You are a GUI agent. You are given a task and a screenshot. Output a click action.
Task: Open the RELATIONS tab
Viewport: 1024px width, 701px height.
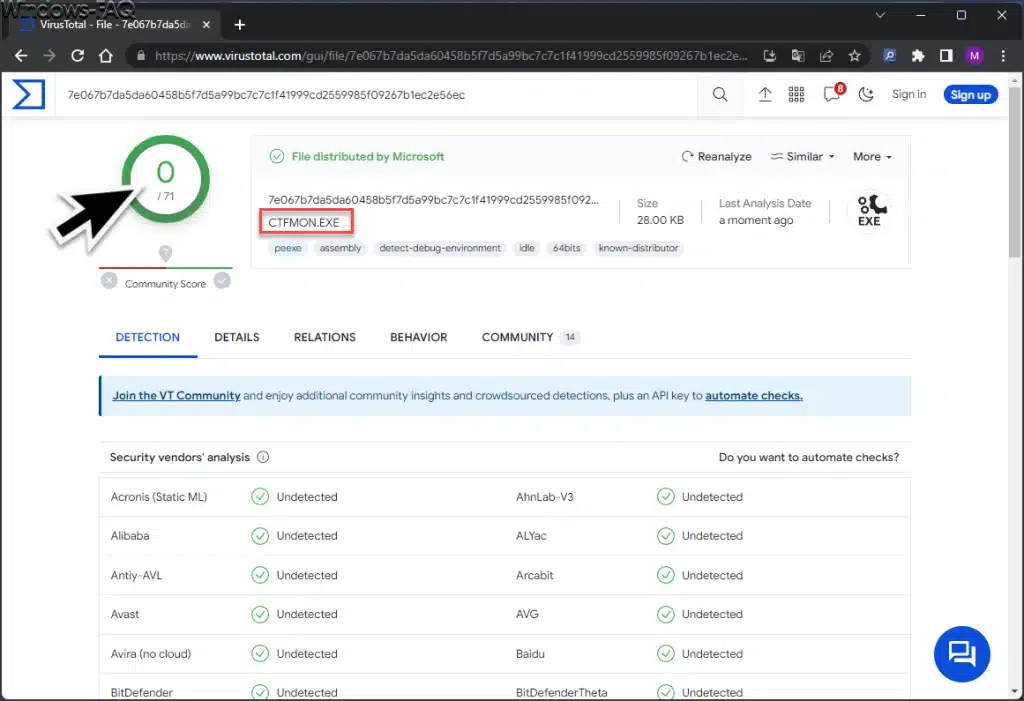coord(325,337)
